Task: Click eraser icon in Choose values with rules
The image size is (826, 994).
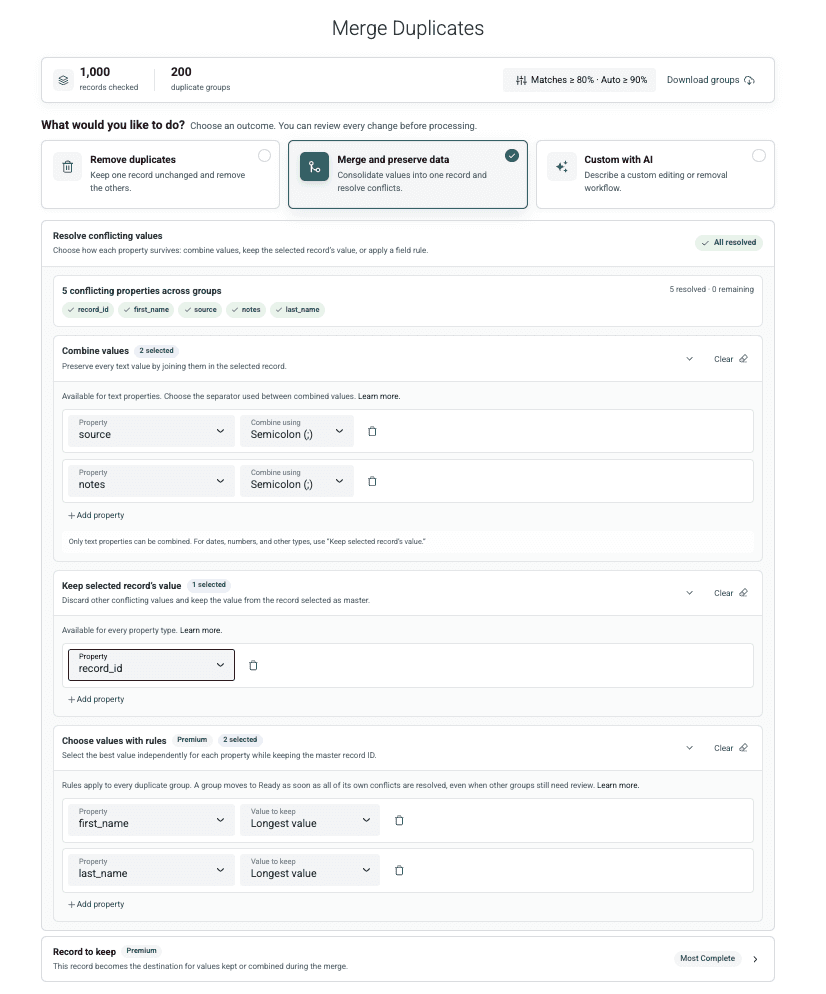Action: (744, 748)
